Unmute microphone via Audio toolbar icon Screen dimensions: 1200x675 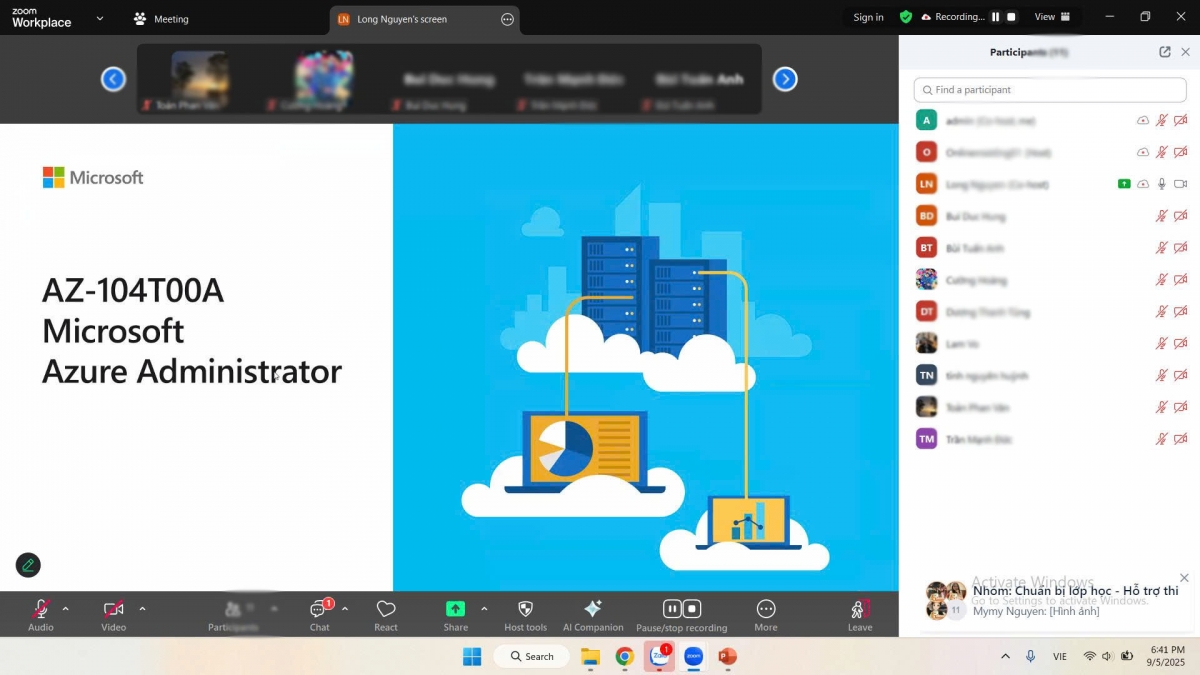click(41, 609)
